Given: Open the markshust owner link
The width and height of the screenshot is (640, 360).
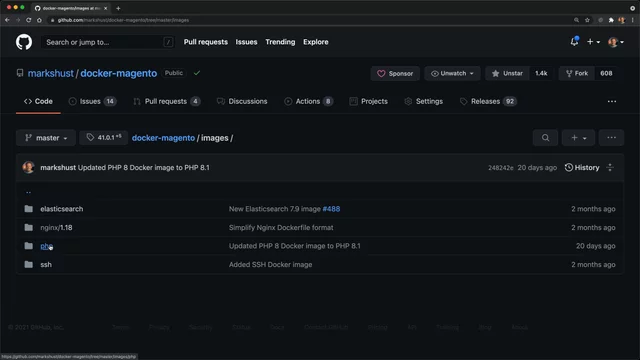Looking at the screenshot, I should (51, 73).
